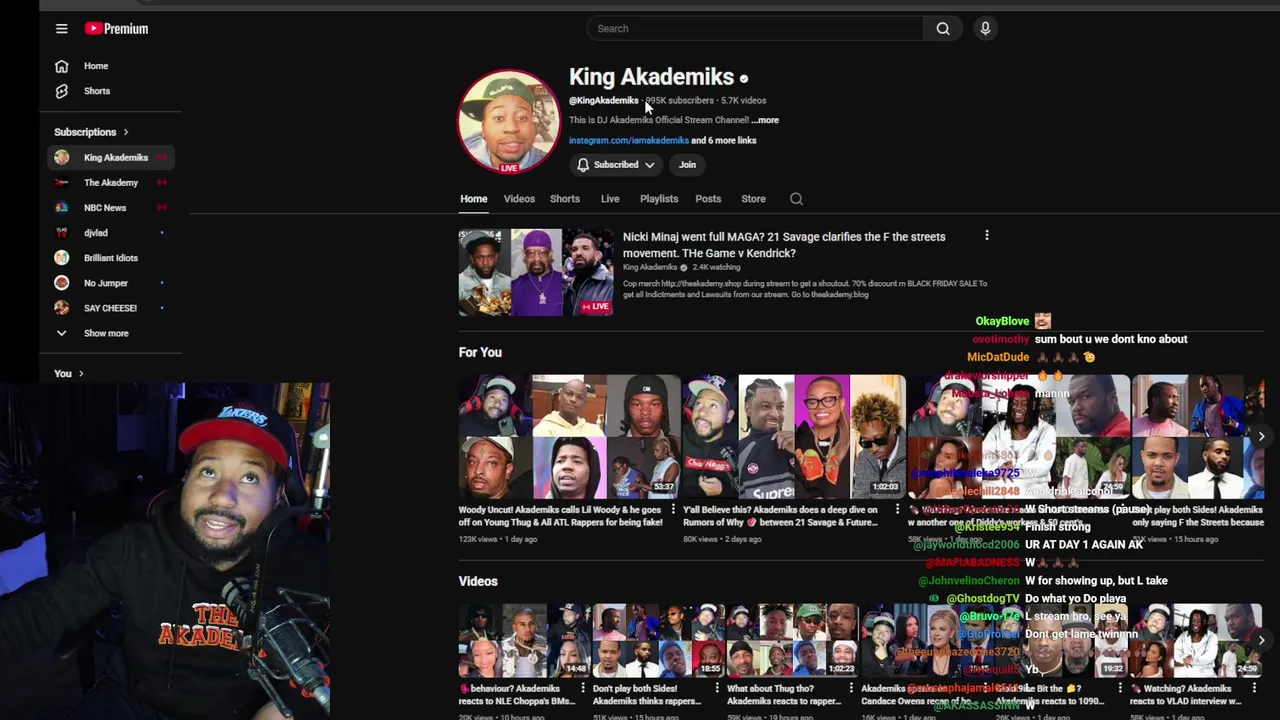Open 'behaviour? Akademiks reacts to NLE Choppa' thumbnail
1280x720 pixels.
524,641
